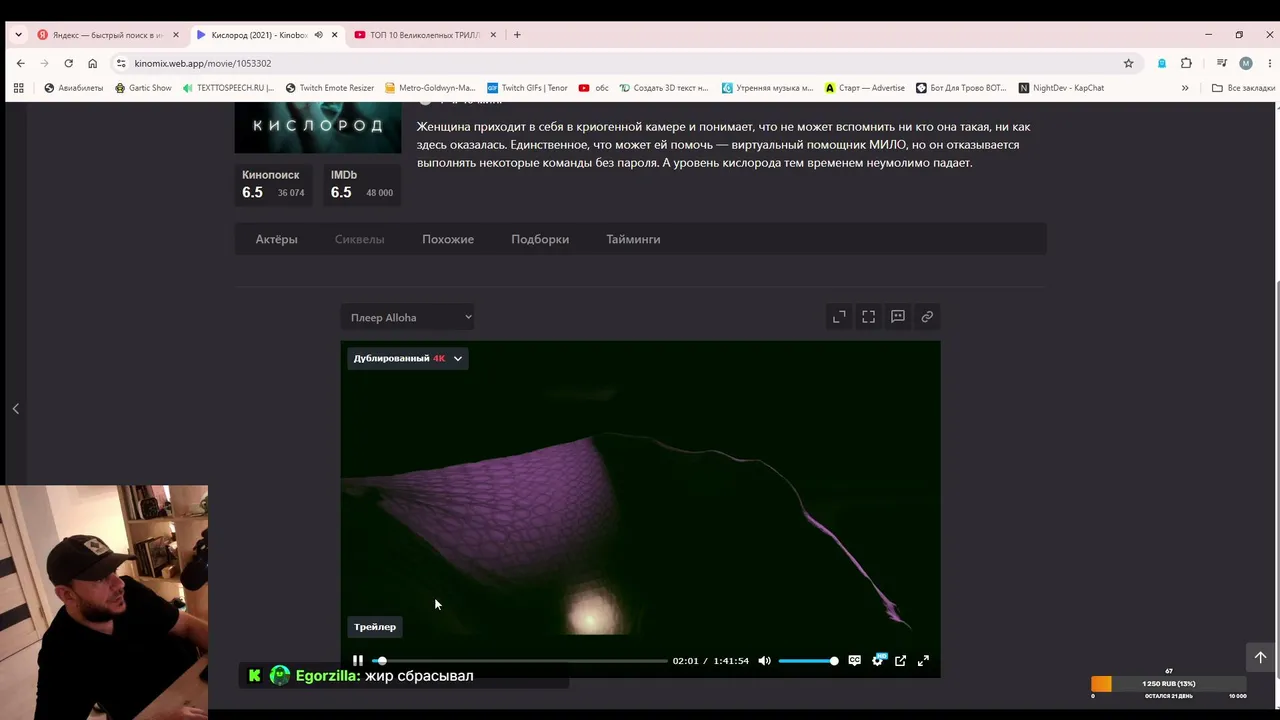Open the media controls toolbar button

(x=1221, y=63)
